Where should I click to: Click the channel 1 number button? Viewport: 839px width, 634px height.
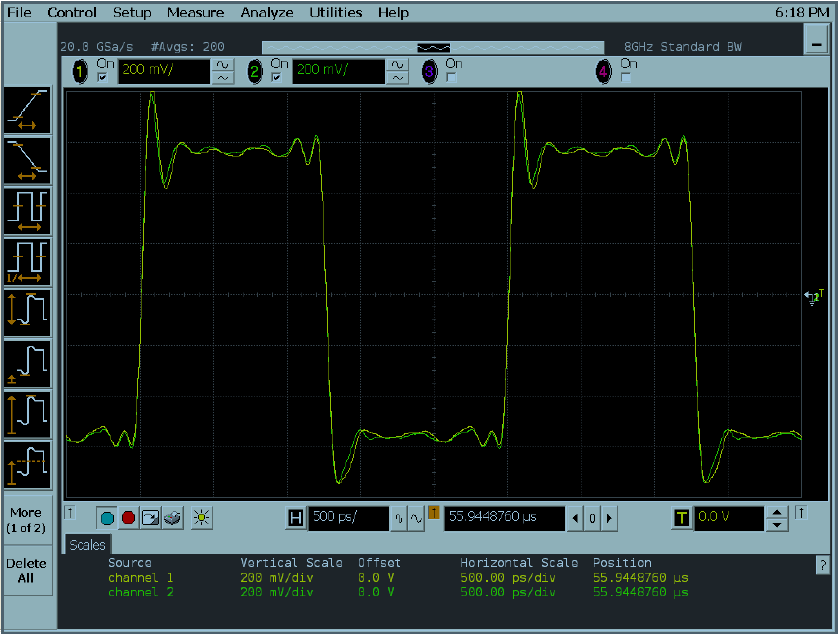pos(80,71)
